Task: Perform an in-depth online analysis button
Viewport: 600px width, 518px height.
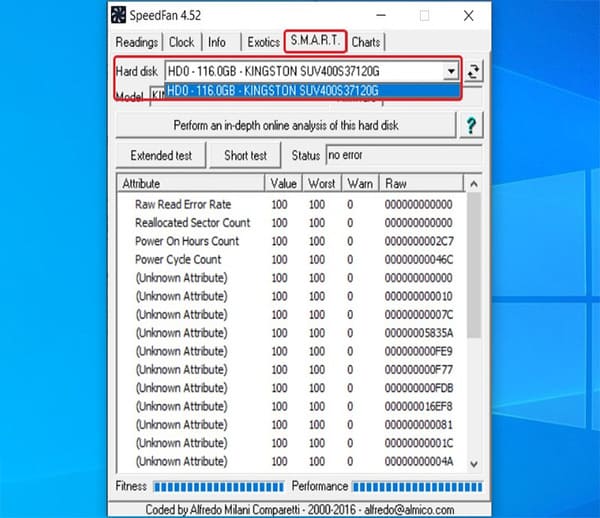Action: pos(286,125)
